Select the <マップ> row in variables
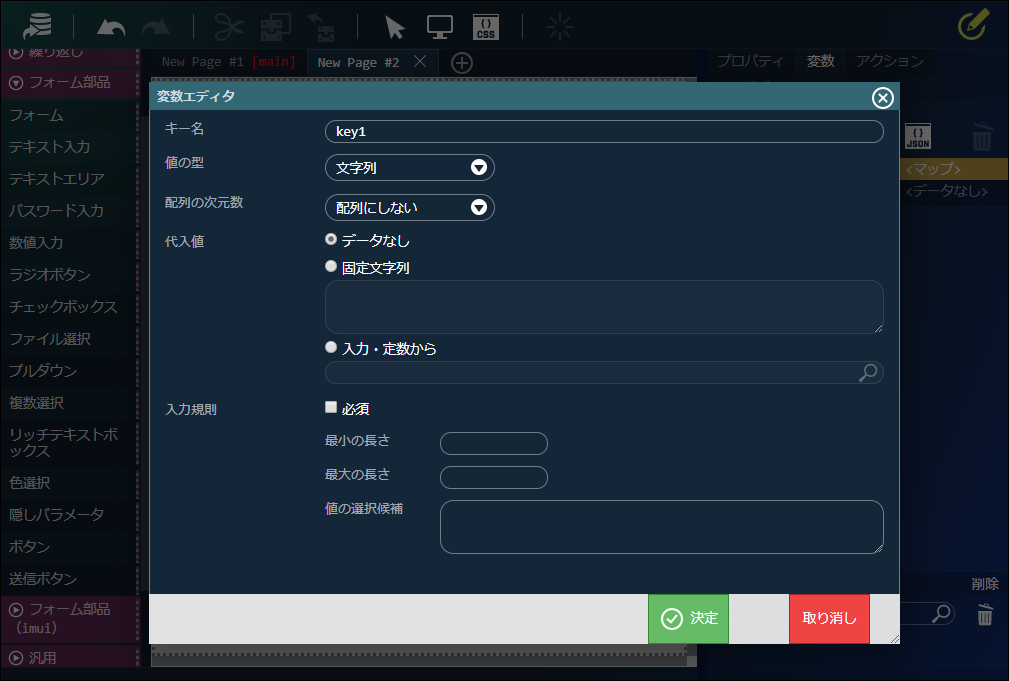Screen dimensions: 1009x681 954,169
